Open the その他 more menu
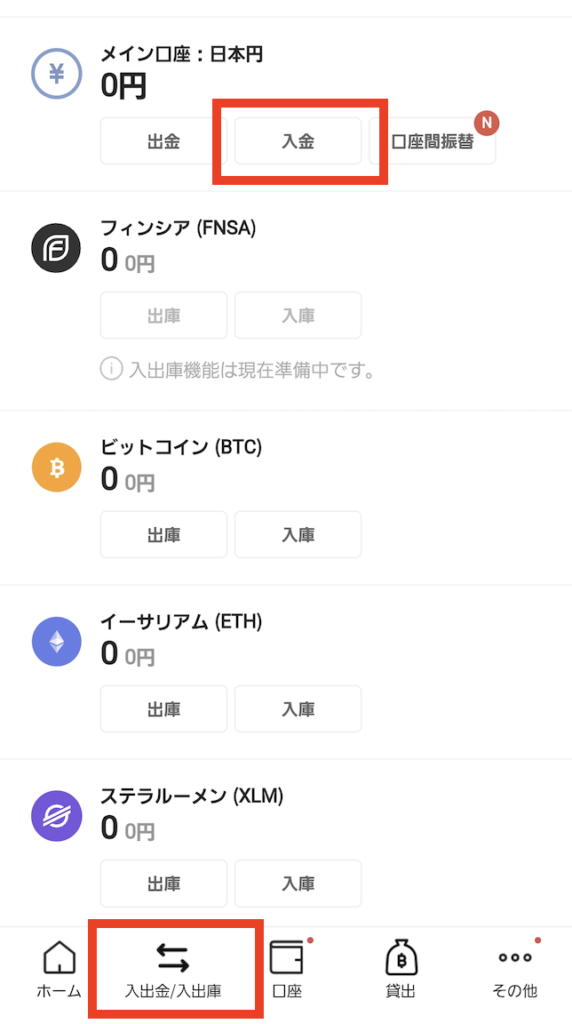Viewport: 572px width, 1024px height. coord(515,970)
